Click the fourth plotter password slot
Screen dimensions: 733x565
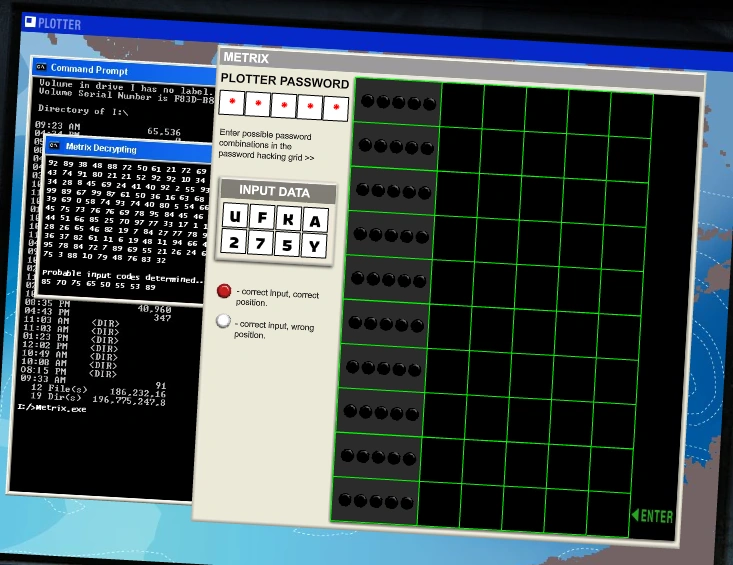coord(309,107)
